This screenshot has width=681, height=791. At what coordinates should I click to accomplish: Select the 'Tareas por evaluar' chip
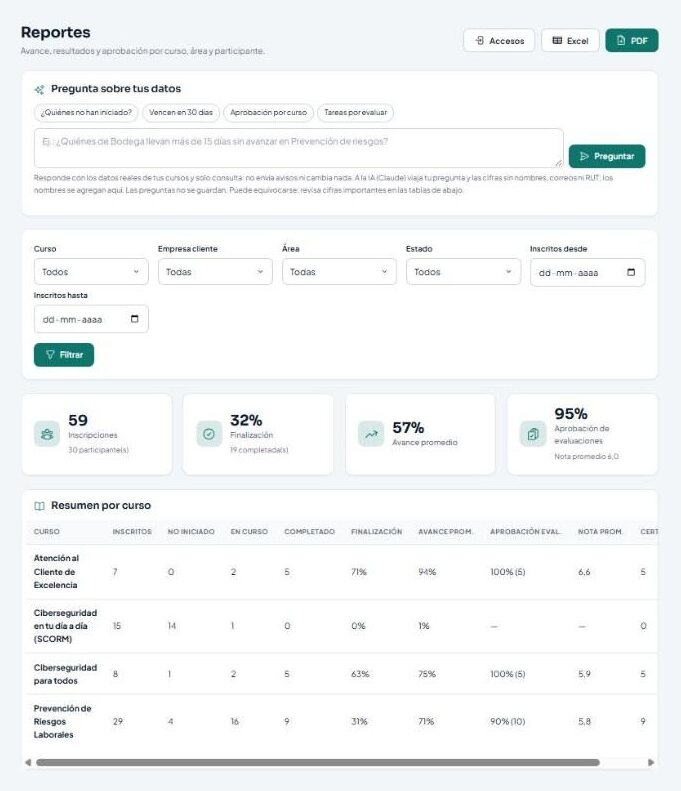[355, 112]
